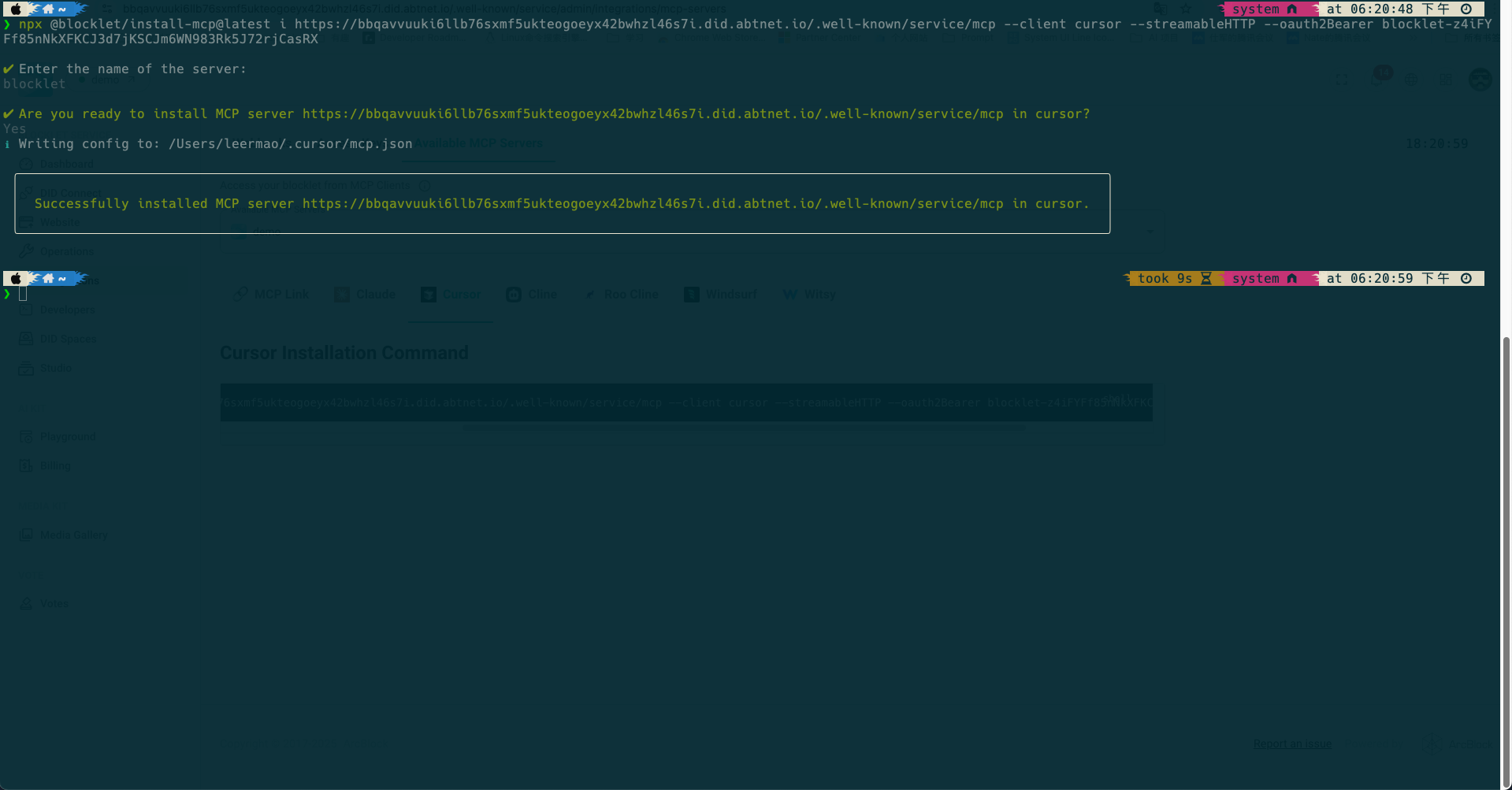The height and width of the screenshot is (790, 1512).
Task: Open Operations from the sidebar
Action: 66,251
